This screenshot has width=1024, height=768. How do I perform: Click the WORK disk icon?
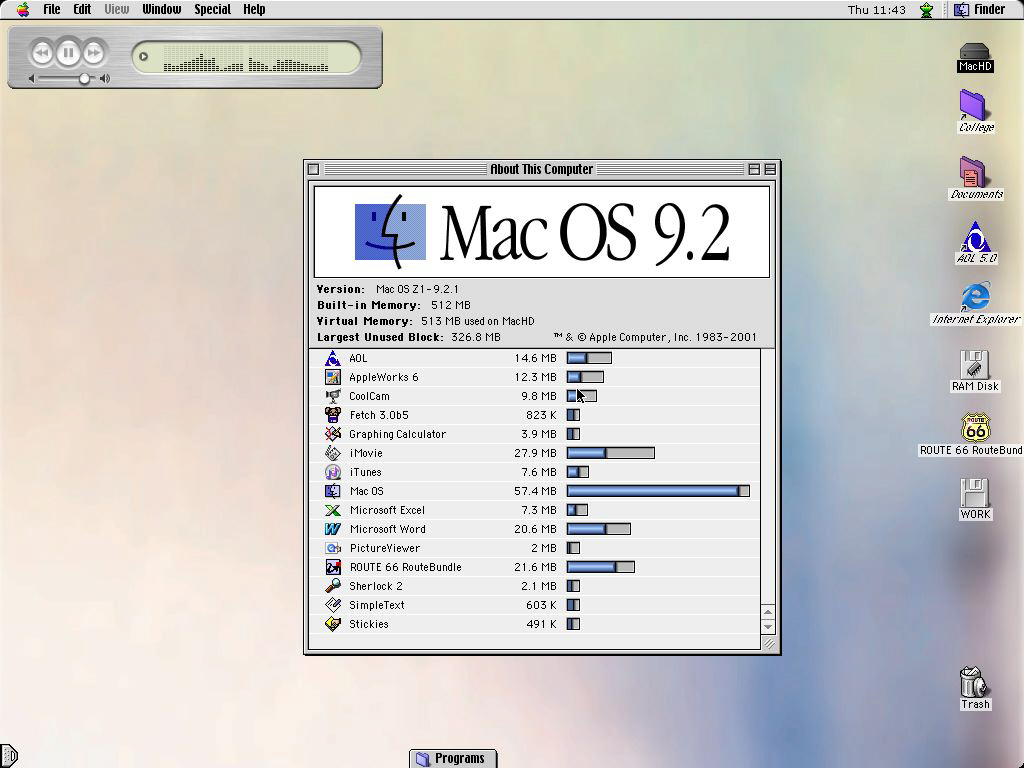point(974,493)
